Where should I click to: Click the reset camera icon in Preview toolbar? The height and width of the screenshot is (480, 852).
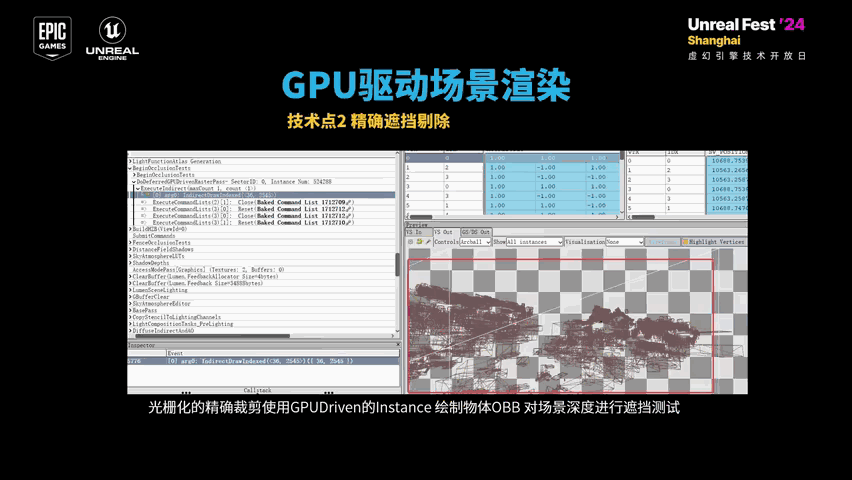[x=411, y=242]
